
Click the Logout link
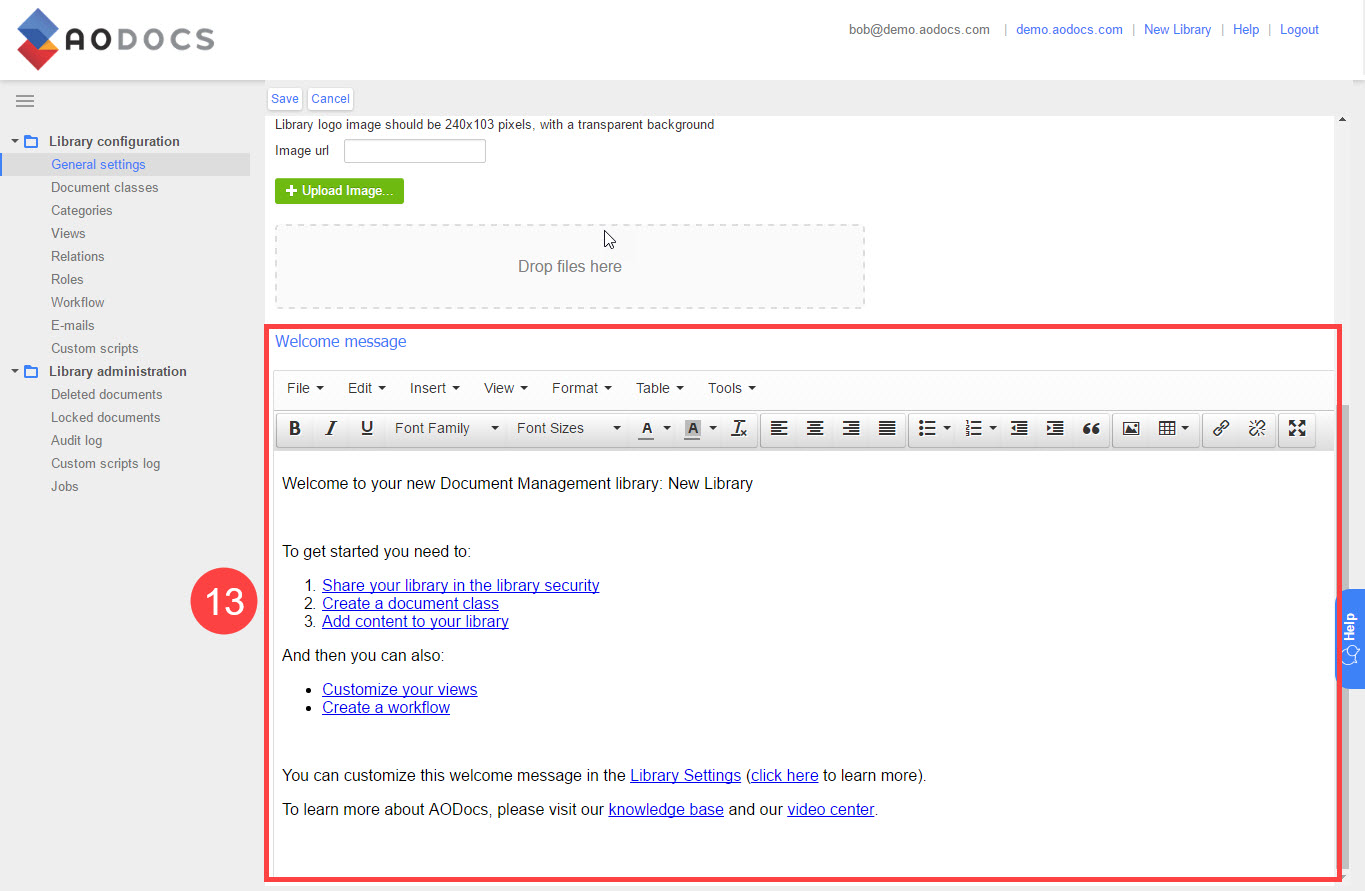click(x=1299, y=30)
